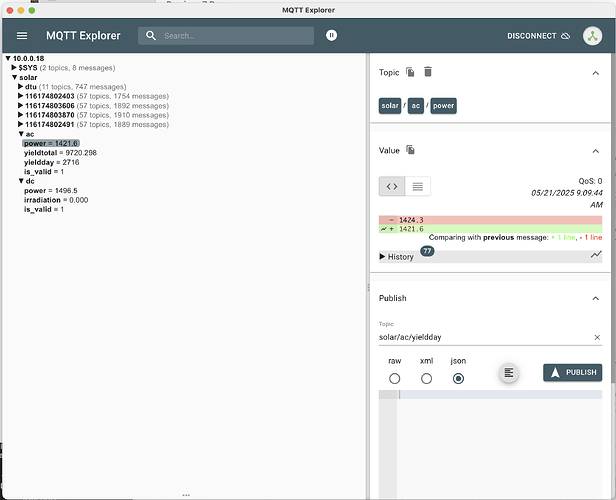Click the cloud-off icon next to Disconnect
616x500 pixels.
coord(565,36)
